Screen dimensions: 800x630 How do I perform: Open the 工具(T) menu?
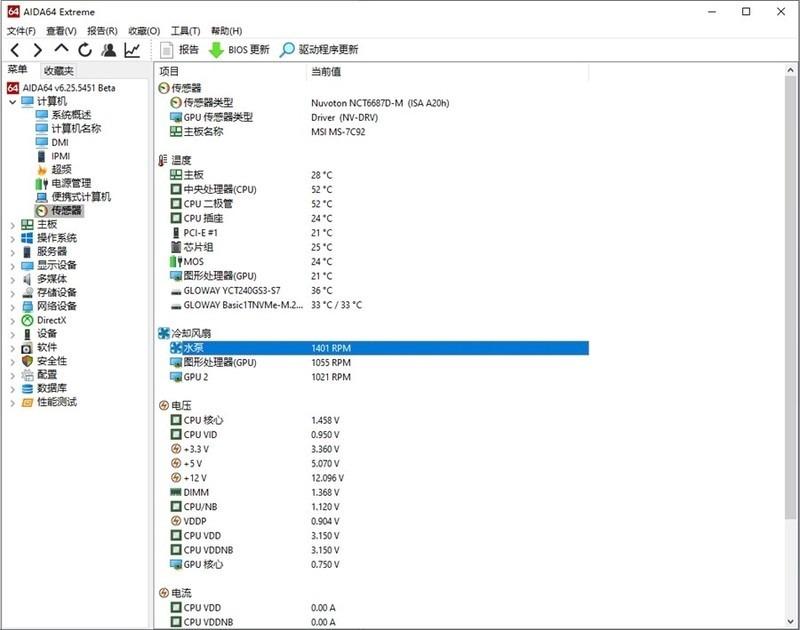pos(185,31)
